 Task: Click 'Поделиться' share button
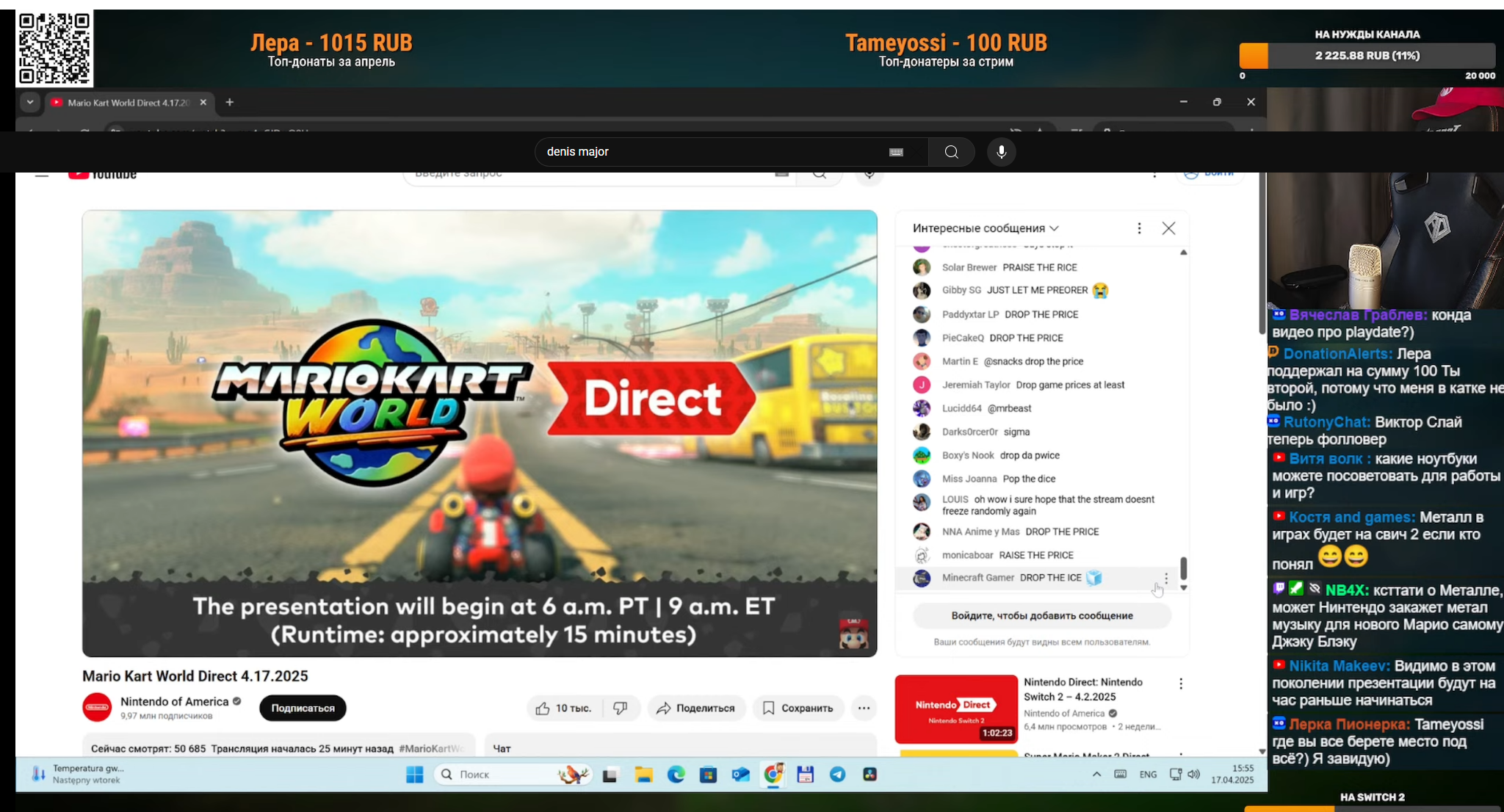coord(695,708)
